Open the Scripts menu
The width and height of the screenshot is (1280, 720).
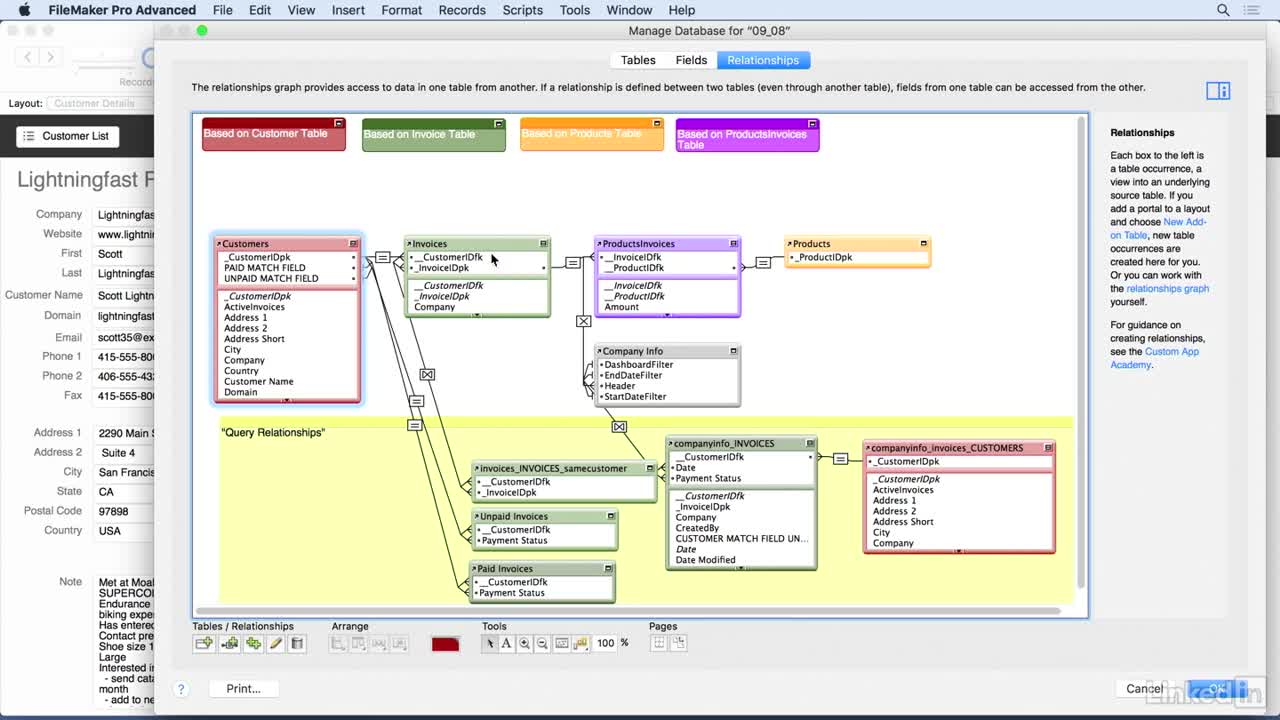(523, 10)
